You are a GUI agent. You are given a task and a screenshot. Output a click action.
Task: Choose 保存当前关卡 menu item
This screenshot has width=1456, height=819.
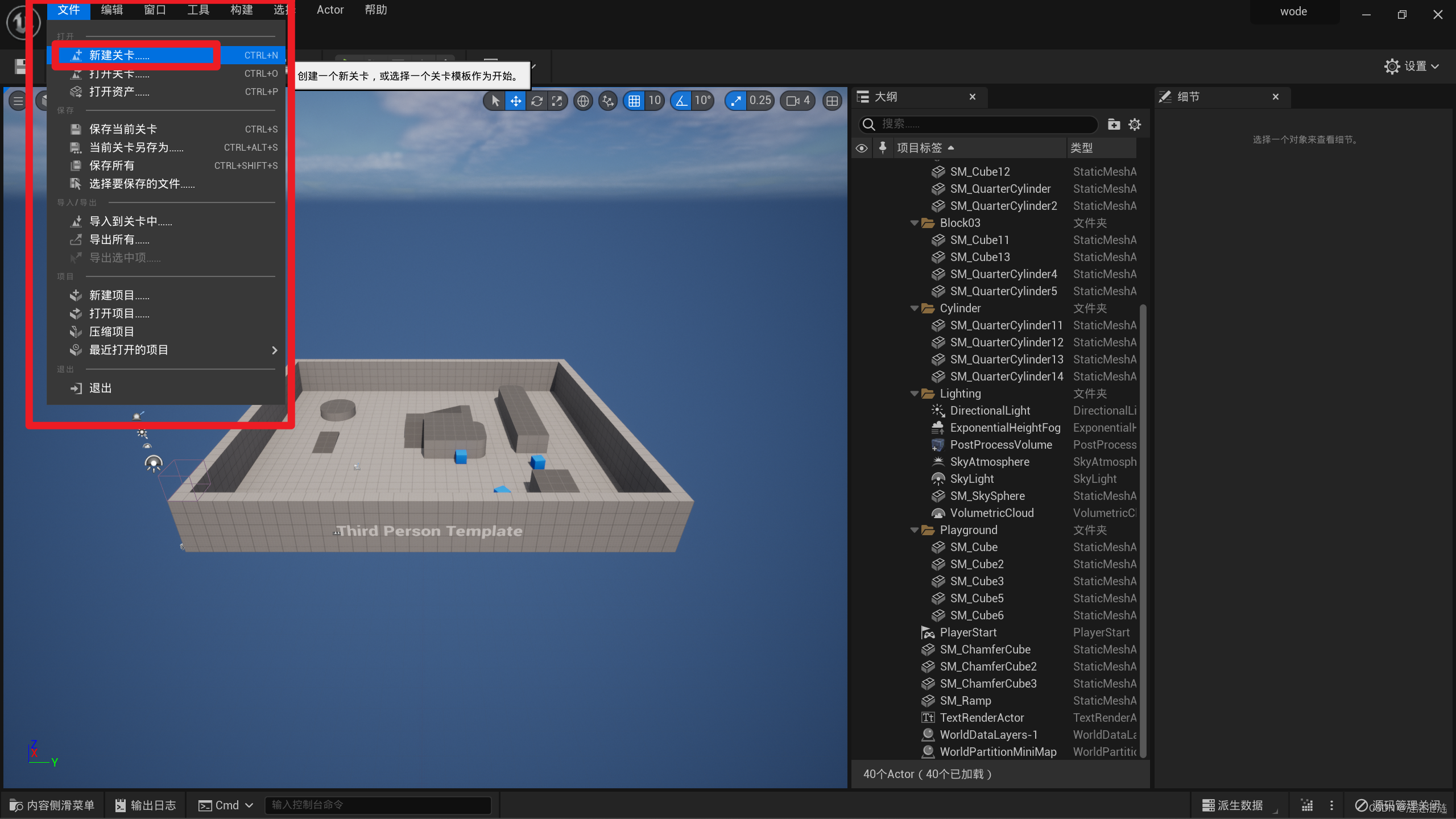point(123,129)
